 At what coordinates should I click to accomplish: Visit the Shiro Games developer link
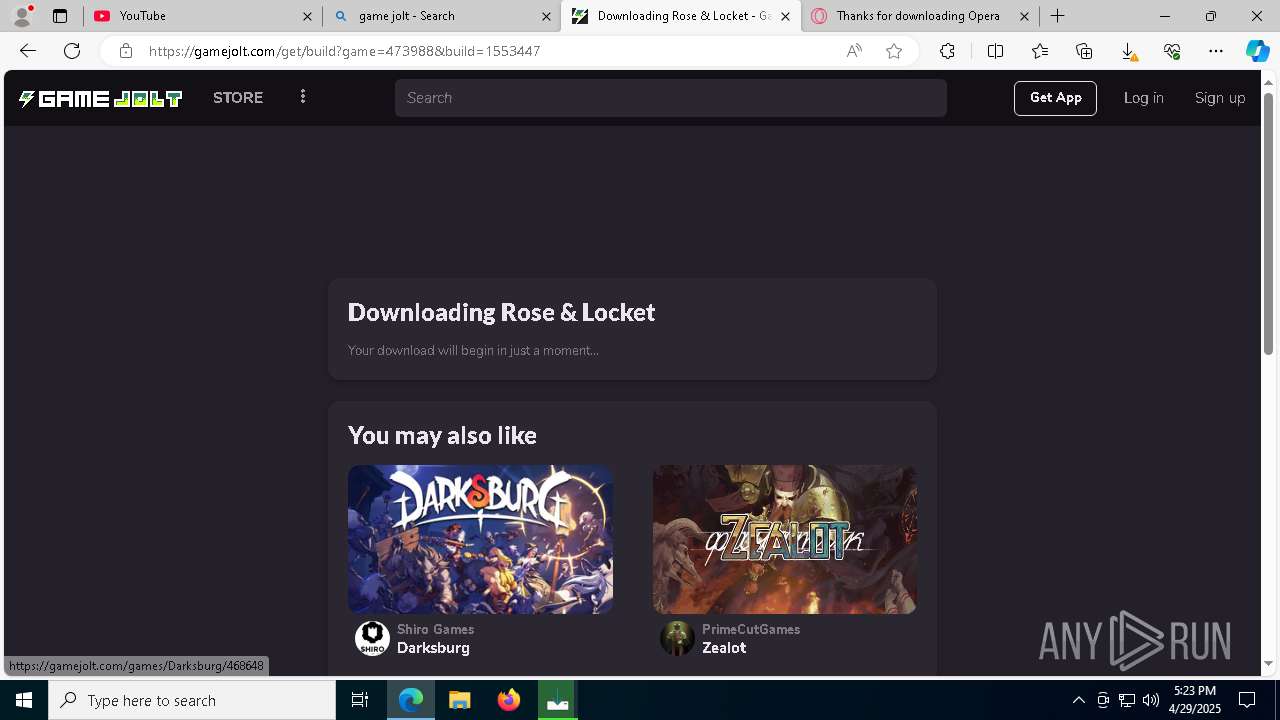tap(435, 629)
